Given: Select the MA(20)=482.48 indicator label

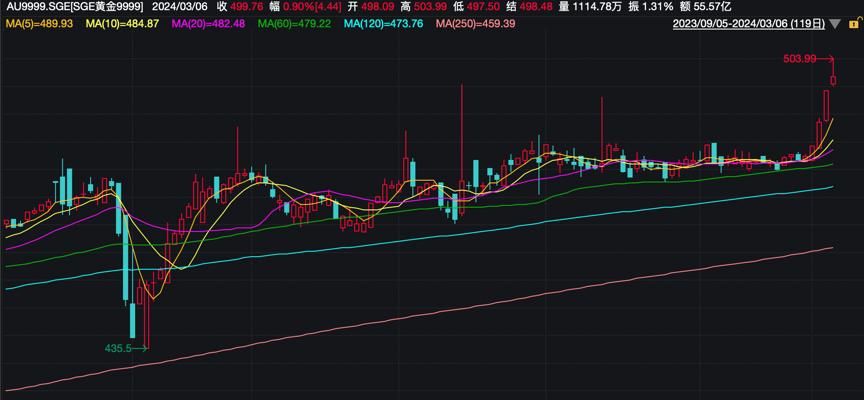Looking at the screenshot, I should (x=208, y=24).
